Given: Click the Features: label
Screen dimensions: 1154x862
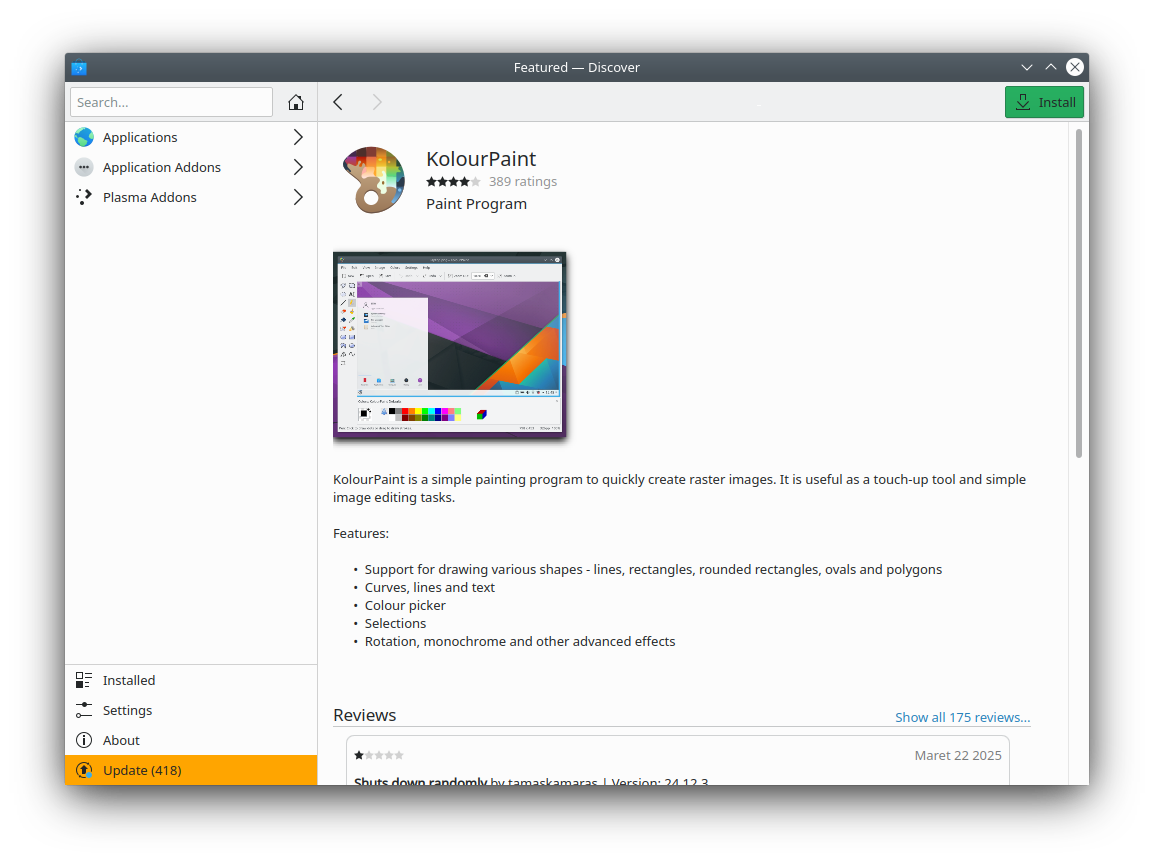Looking at the screenshot, I should point(361,533).
